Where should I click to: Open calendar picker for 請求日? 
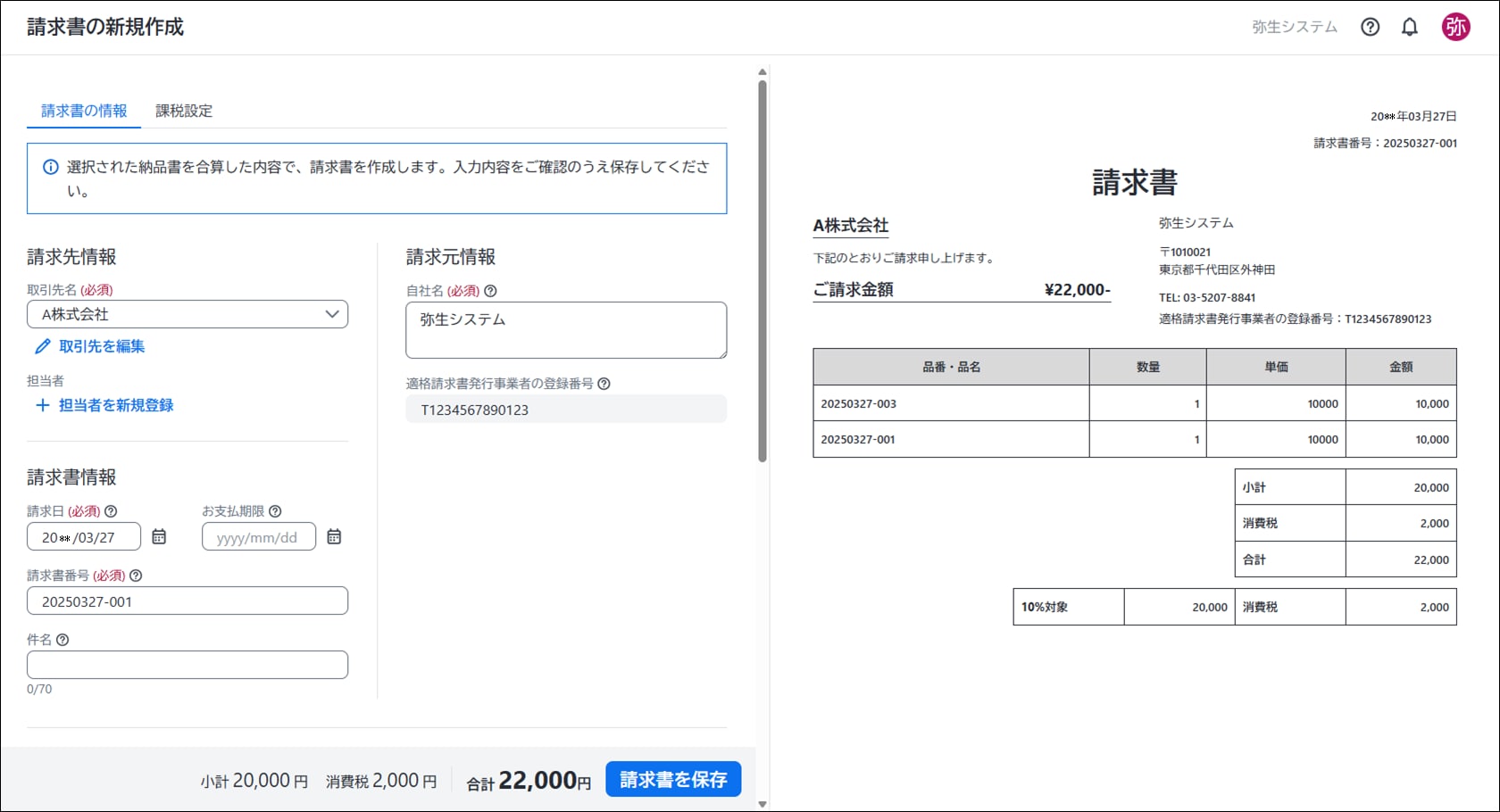tap(159, 536)
